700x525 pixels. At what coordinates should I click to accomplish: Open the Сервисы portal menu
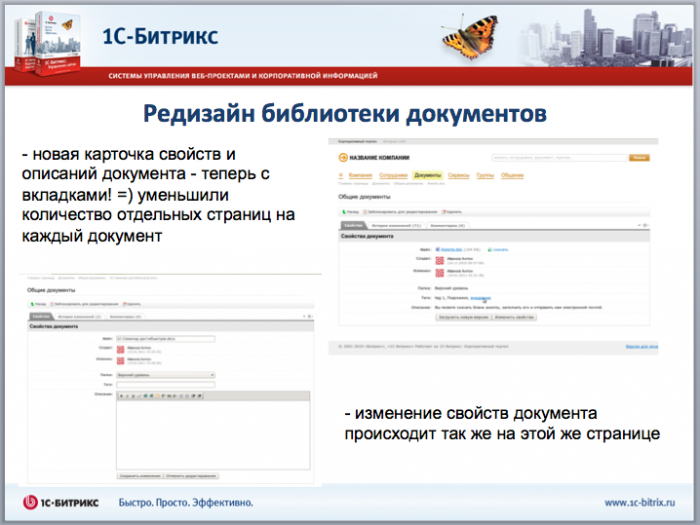pos(458,175)
